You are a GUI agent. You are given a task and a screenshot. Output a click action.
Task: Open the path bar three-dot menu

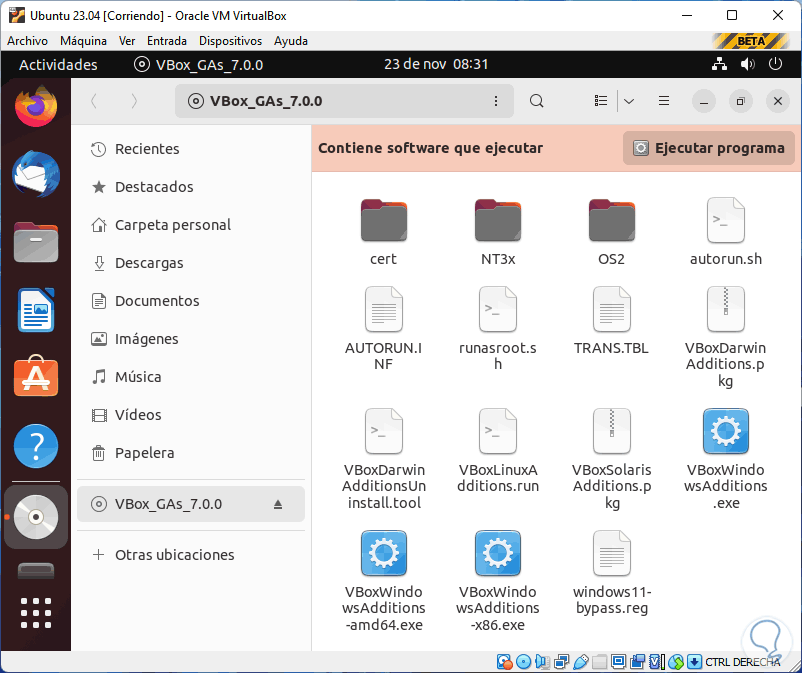(496, 101)
